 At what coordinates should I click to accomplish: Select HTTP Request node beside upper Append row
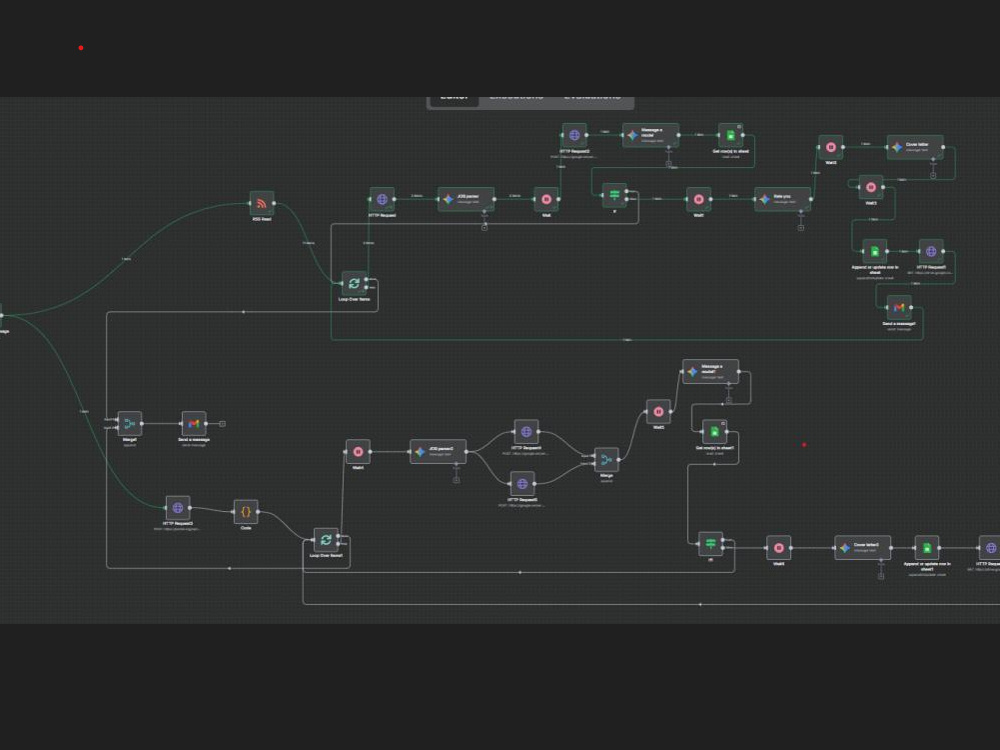point(931,251)
